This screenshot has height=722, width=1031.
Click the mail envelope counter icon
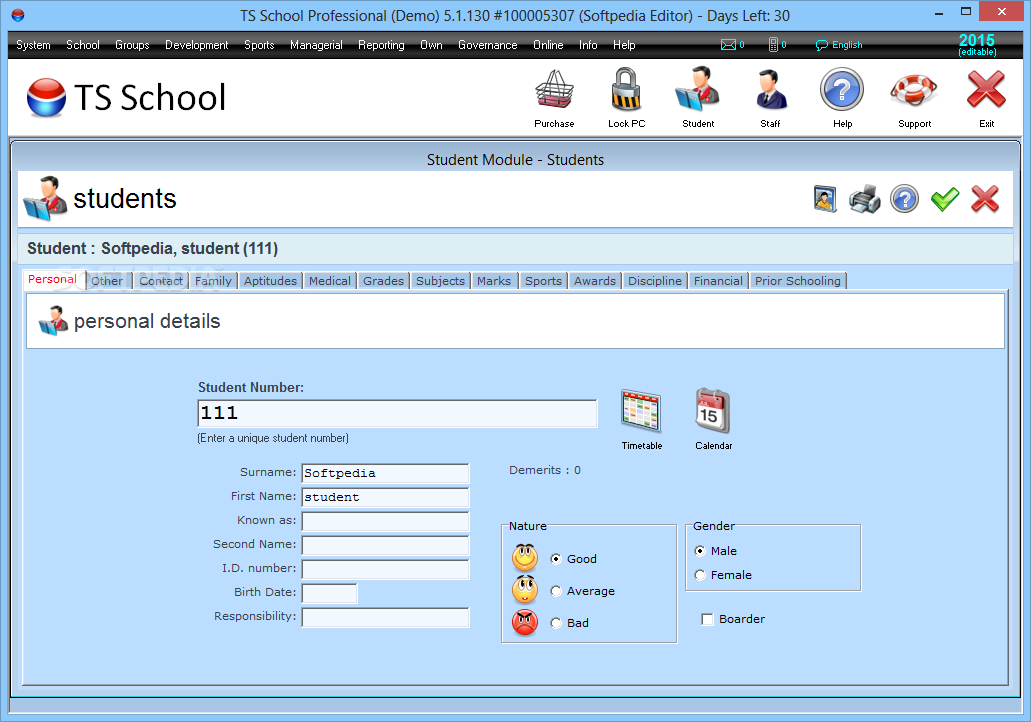tap(732, 45)
